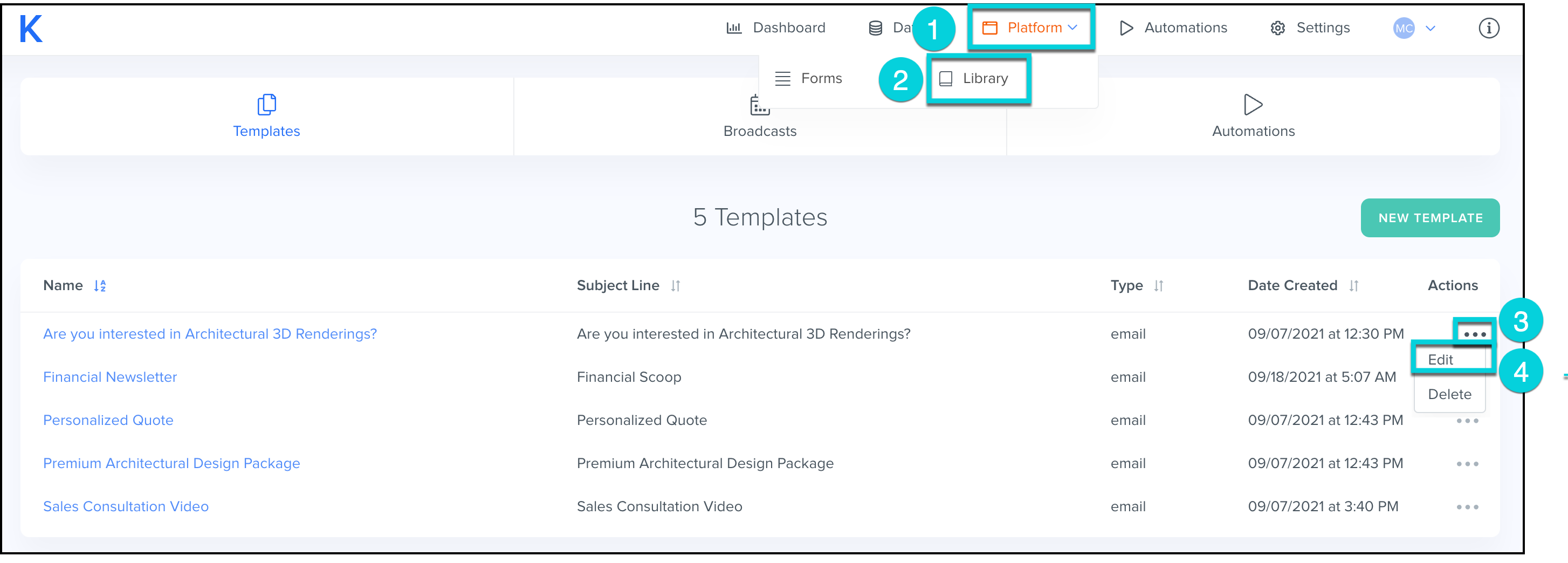Open actions menu for Sales Consultation Video
1568x563 pixels.
(x=1467, y=507)
